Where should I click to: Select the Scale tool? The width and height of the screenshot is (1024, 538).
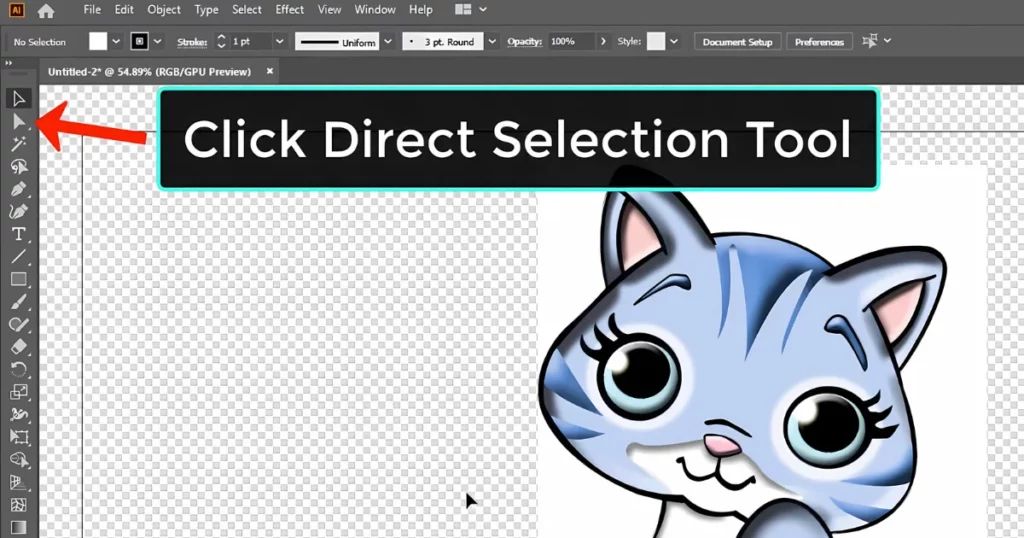tap(18, 392)
